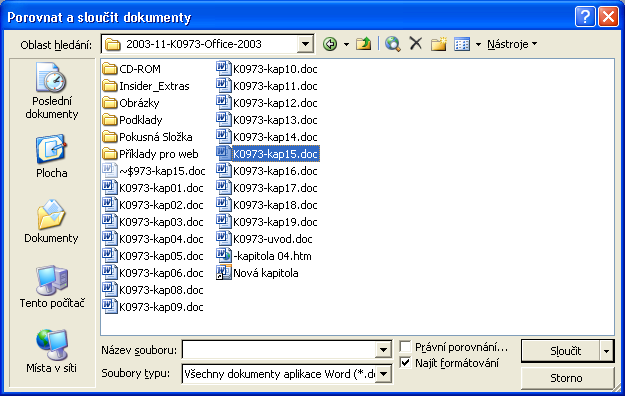This screenshot has height=396, width=625.
Task: Select file K0973-kap11.doc
Action: [267, 86]
